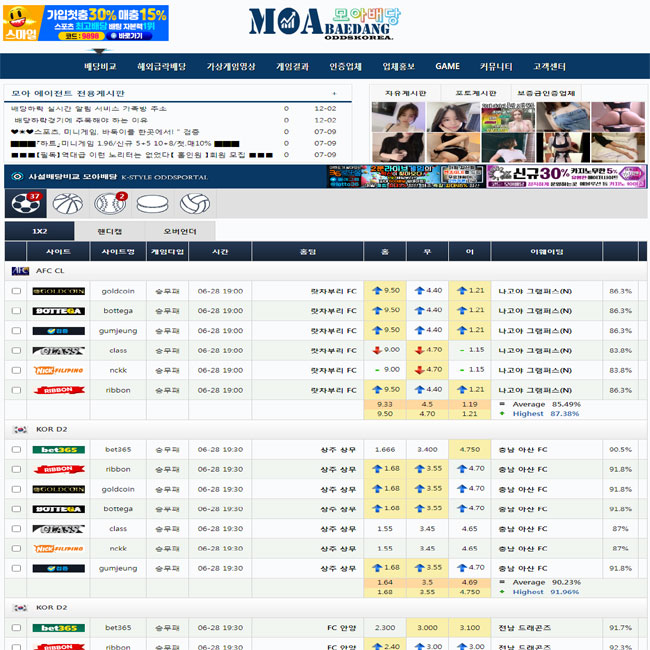Click the 신규30% casino banner
The image size is (650, 650).
(566, 176)
